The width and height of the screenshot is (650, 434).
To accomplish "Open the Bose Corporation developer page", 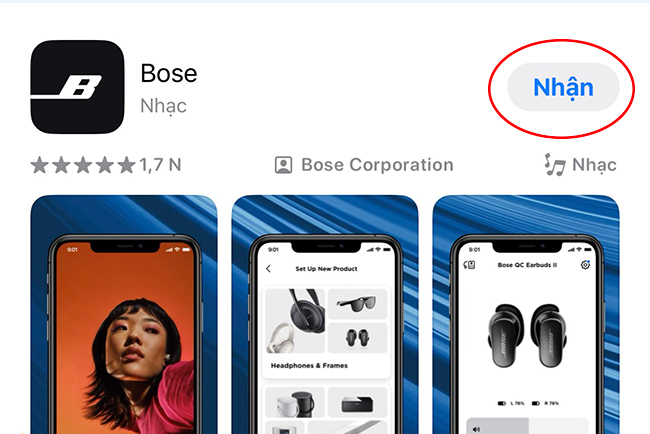I will click(x=377, y=165).
